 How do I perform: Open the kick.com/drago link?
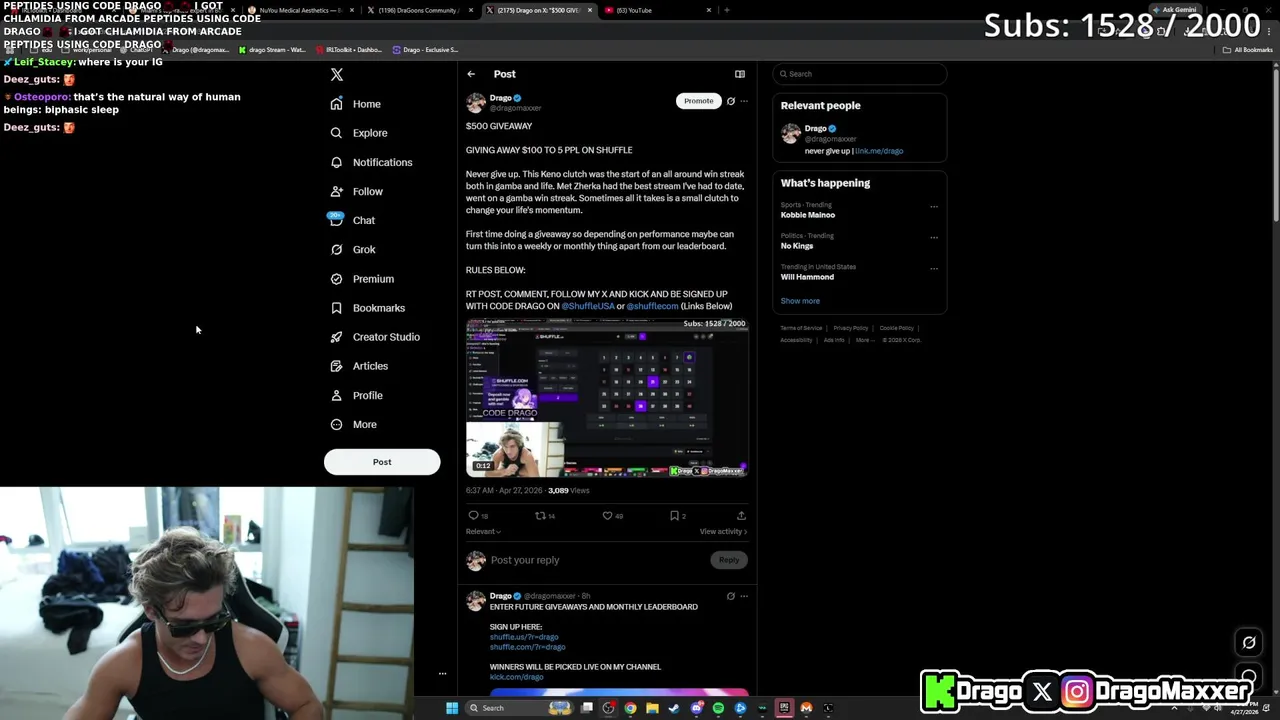click(x=517, y=677)
